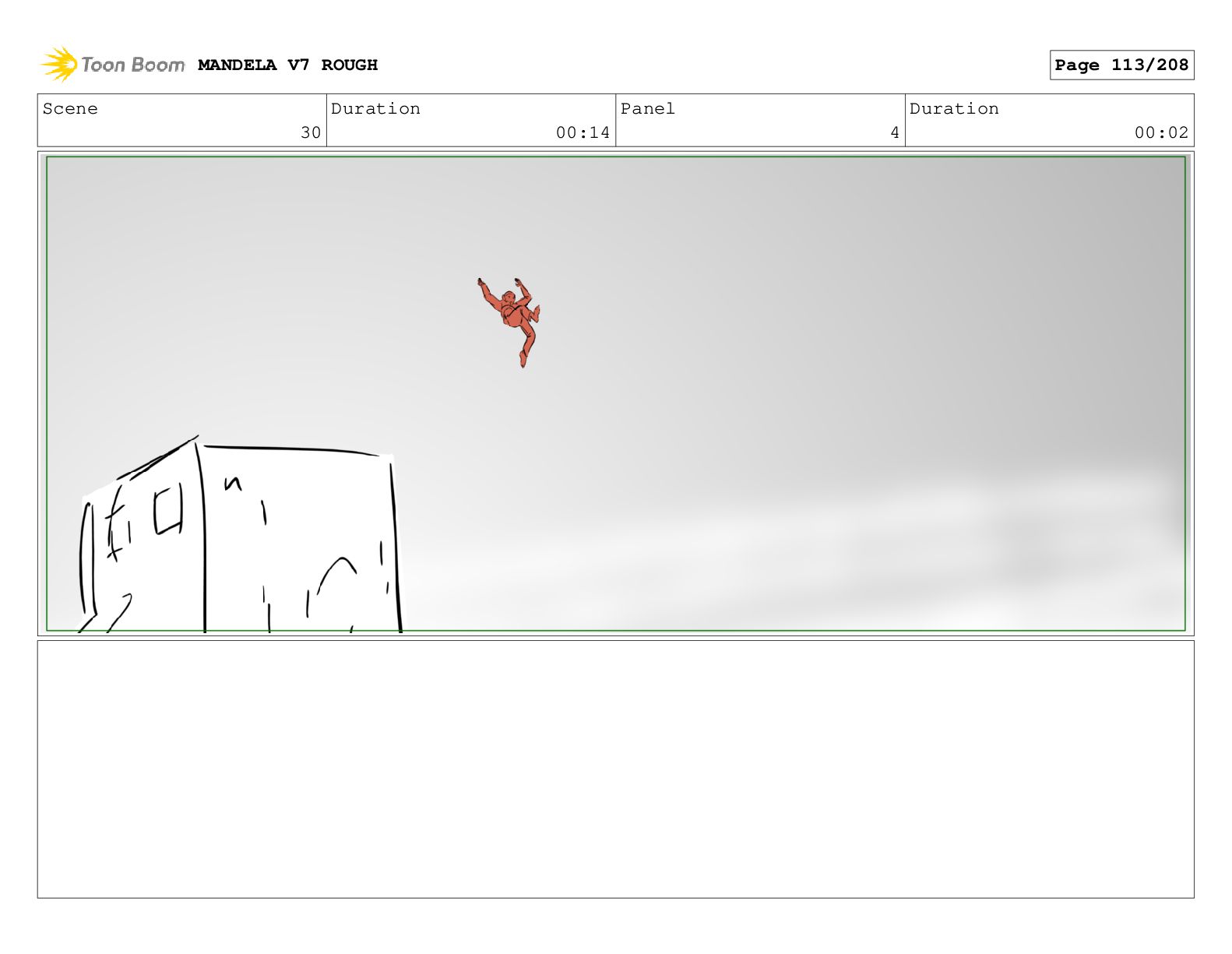Click the Panel label cell

click(x=760, y=121)
